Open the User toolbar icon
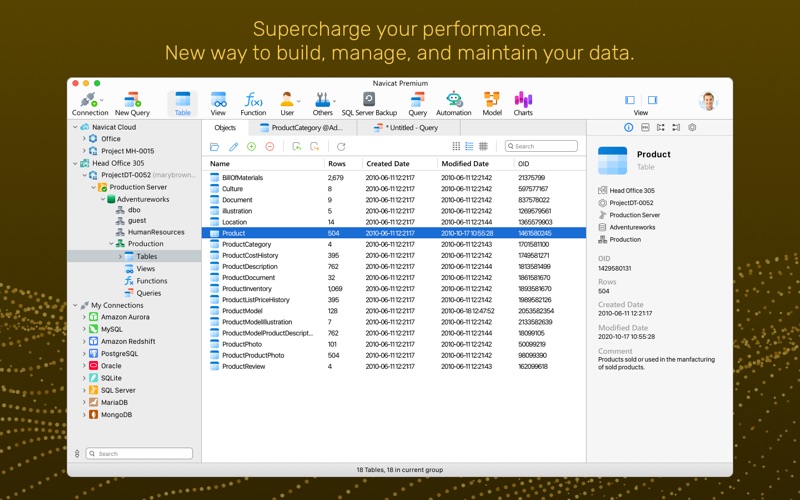Viewport: 800px width, 500px height. click(x=287, y=104)
